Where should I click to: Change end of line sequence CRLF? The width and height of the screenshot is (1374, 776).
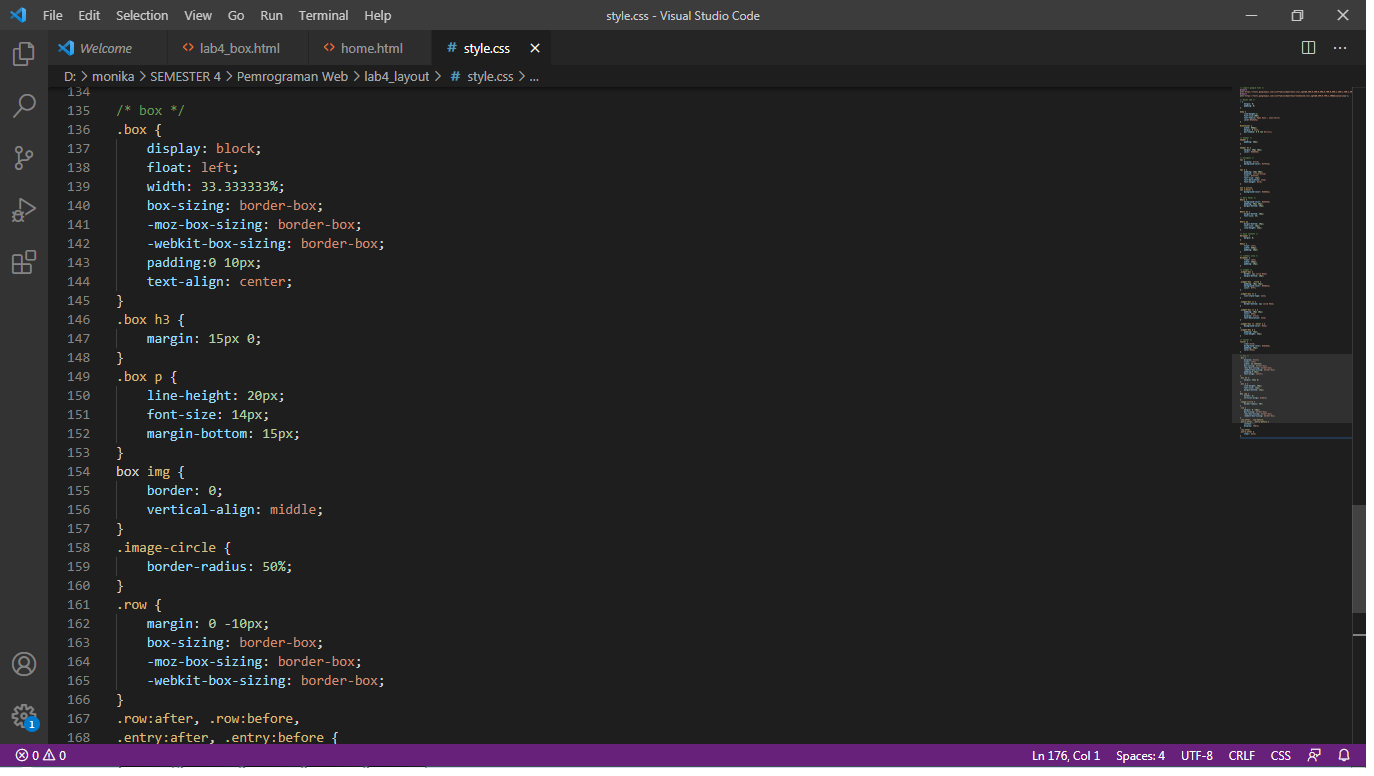[1242, 756]
